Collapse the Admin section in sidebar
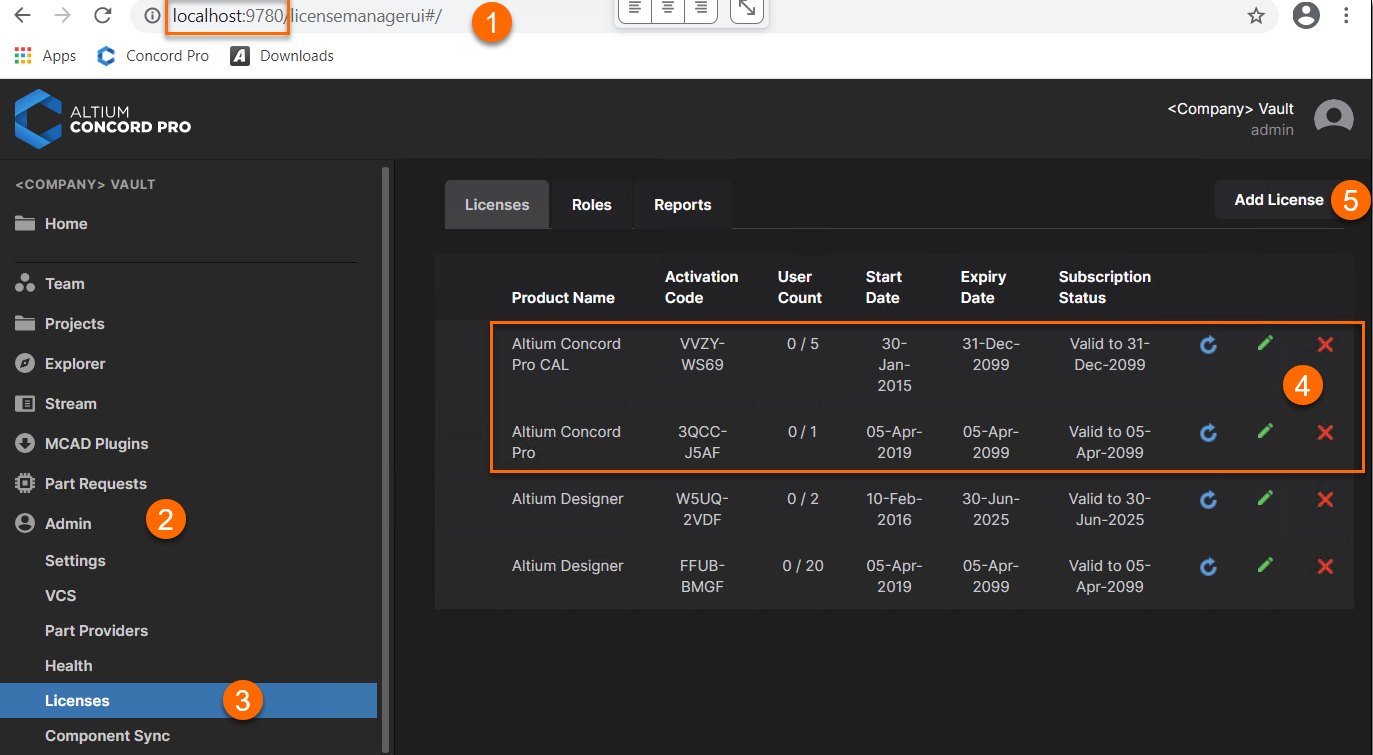This screenshot has width=1373, height=755. 68,524
